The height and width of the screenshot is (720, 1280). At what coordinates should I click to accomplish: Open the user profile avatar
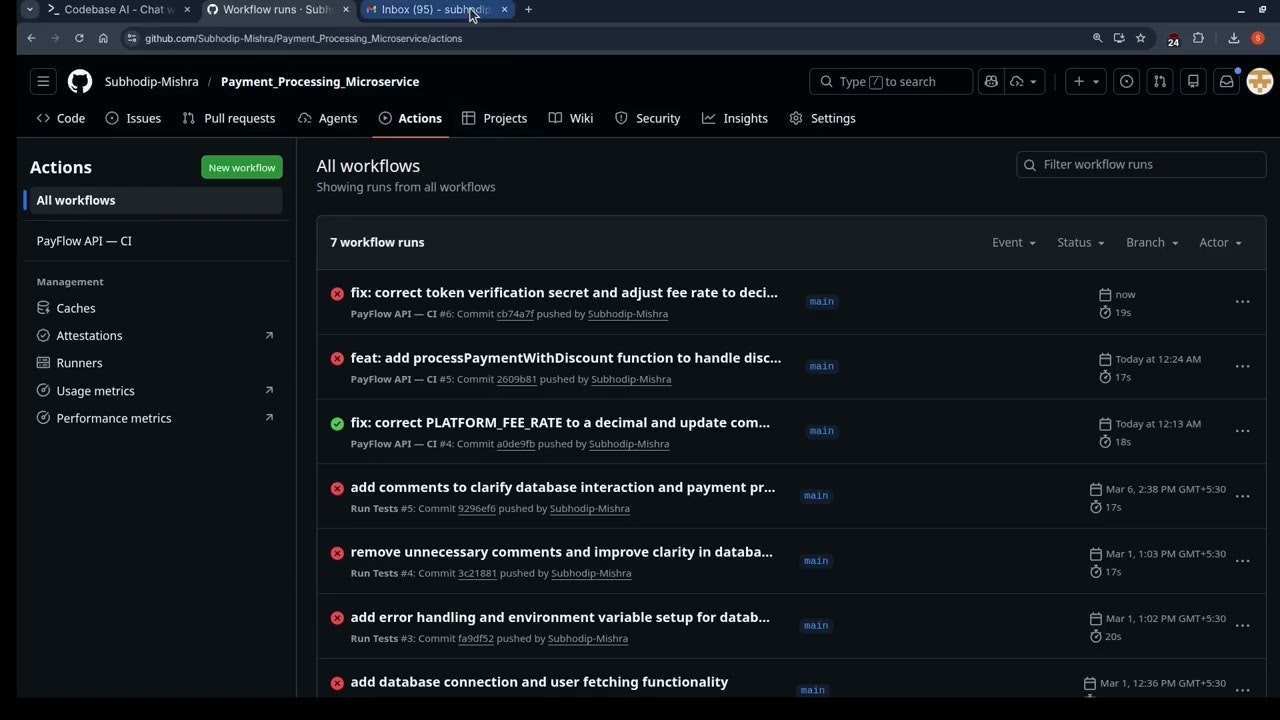tap(1259, 82)
